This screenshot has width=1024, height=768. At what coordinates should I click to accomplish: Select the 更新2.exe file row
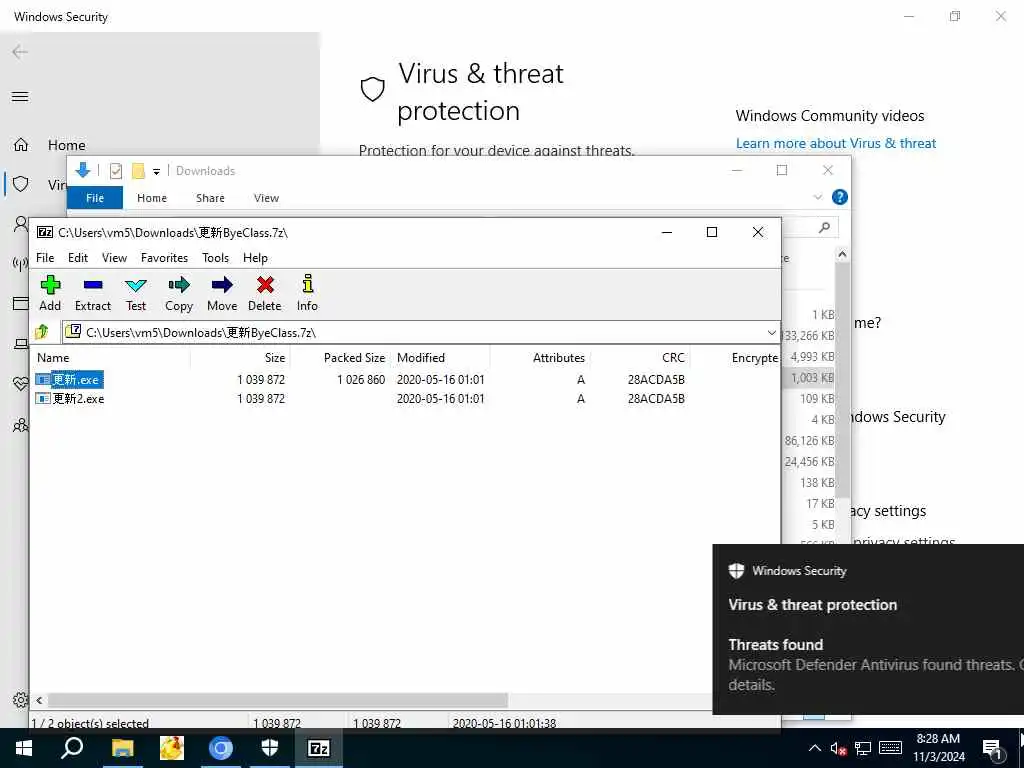(405, 398)
